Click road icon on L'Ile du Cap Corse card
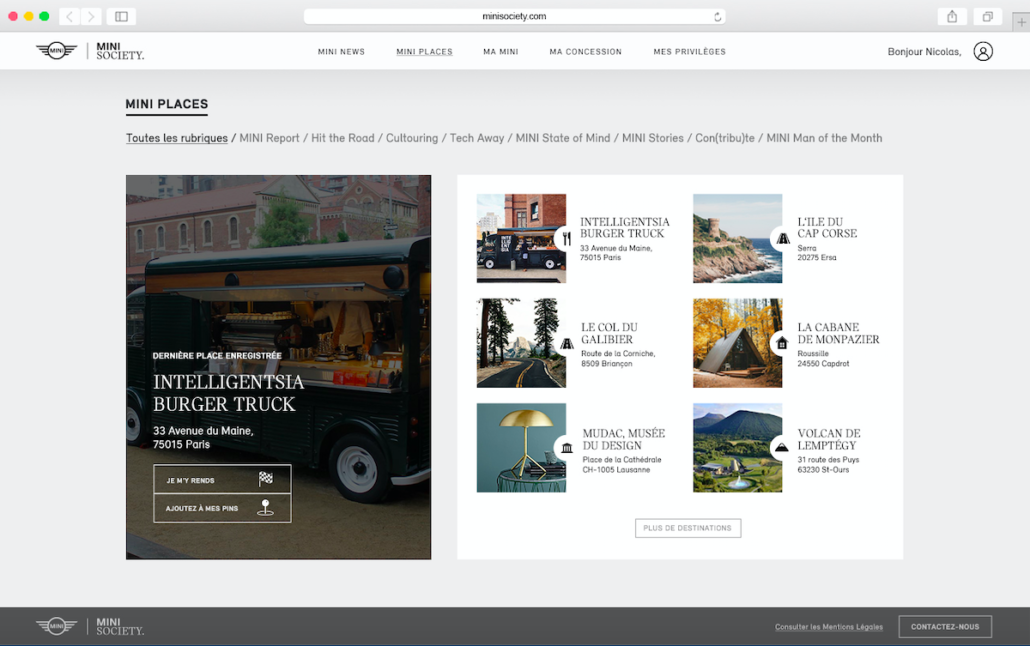Screen dimensions: 1030x646 [x=782, y=239]
